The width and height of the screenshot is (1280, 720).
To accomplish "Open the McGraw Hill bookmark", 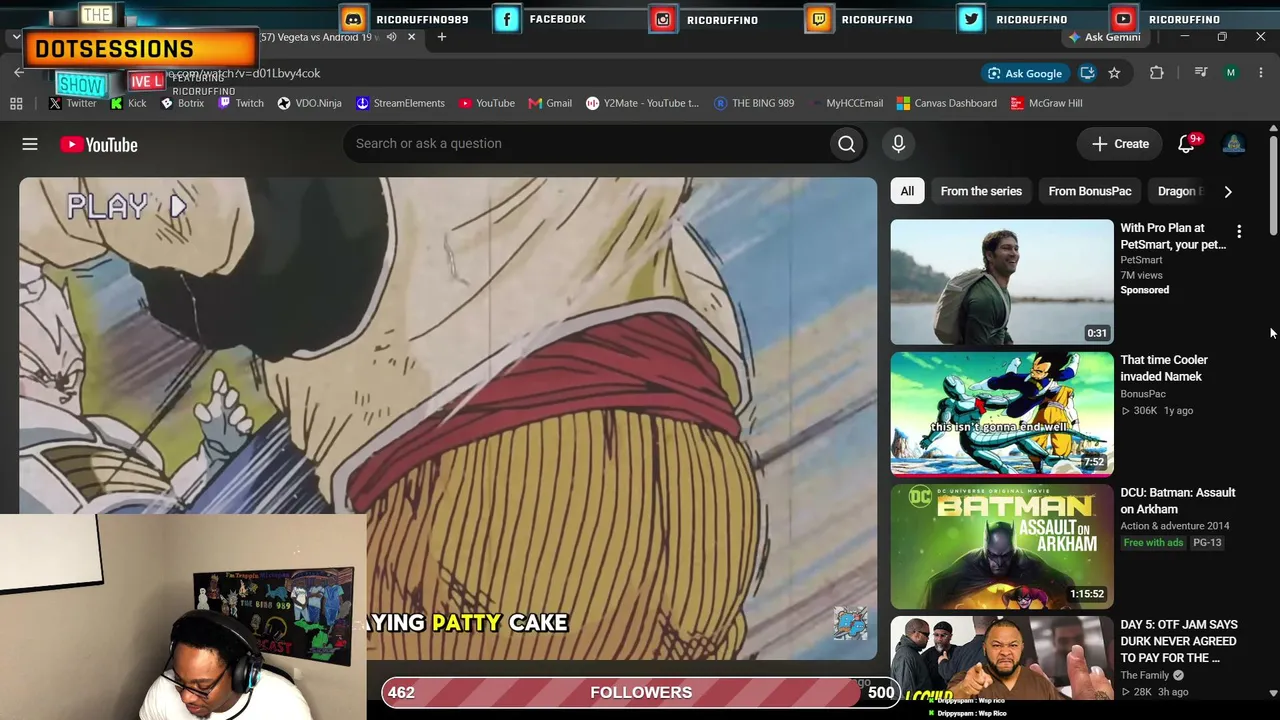I will (1047, 103).
